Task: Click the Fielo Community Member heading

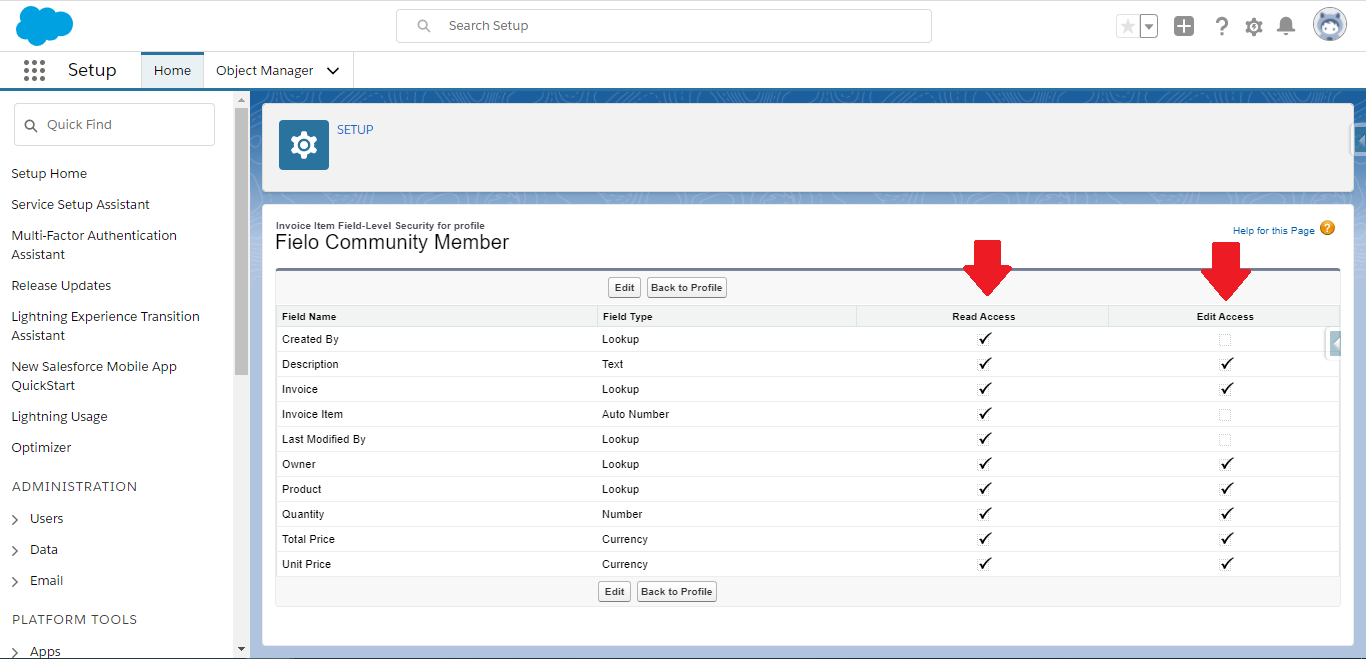Action: tap(392, 243)
